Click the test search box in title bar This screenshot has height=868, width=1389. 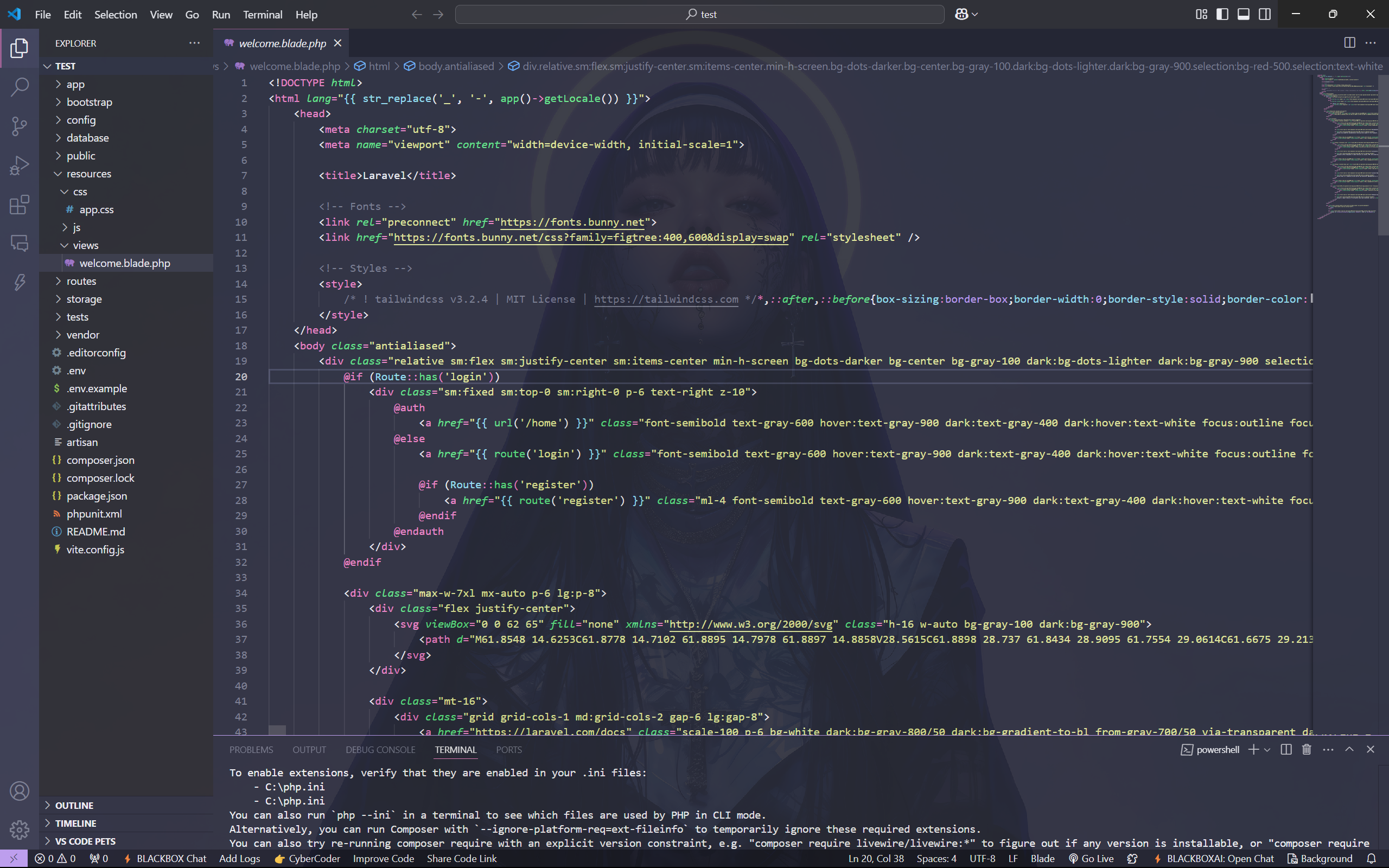(699, 14)
